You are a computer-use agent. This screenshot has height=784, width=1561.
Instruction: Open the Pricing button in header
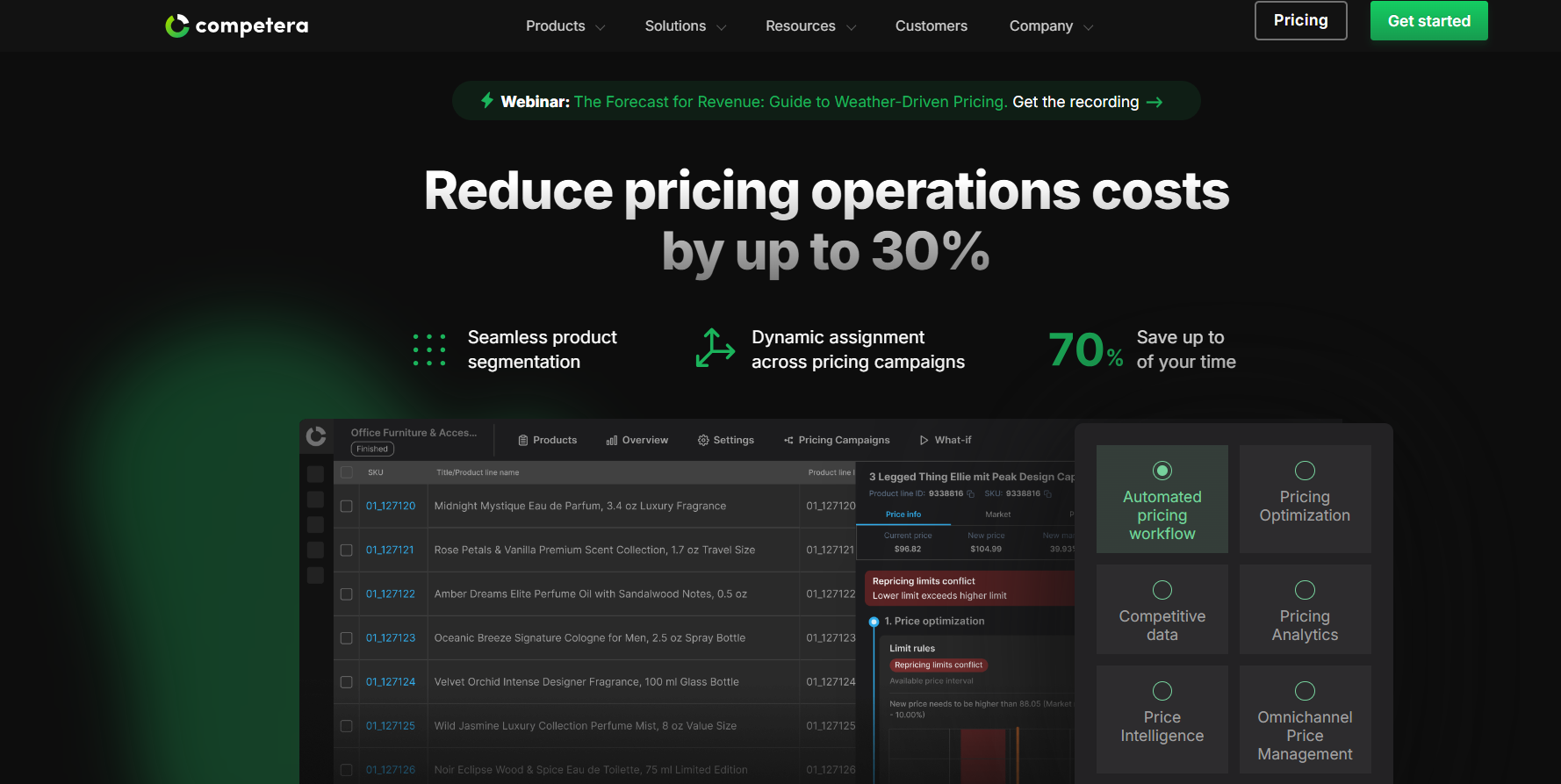point(1300,21)
